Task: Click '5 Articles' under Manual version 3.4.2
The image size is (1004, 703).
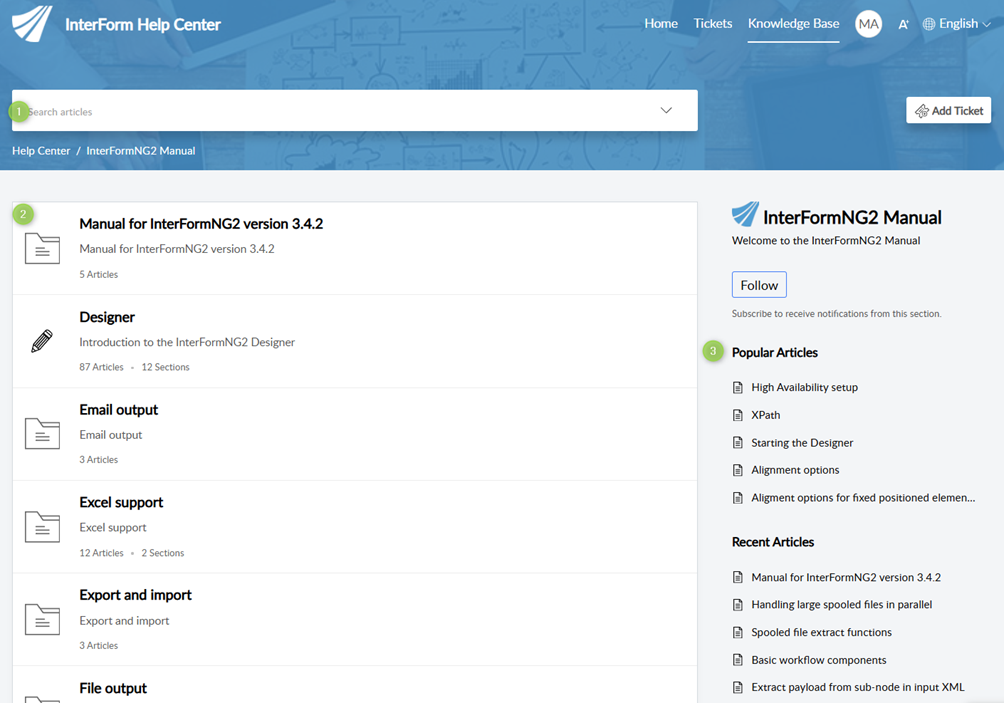Action: 99,274
